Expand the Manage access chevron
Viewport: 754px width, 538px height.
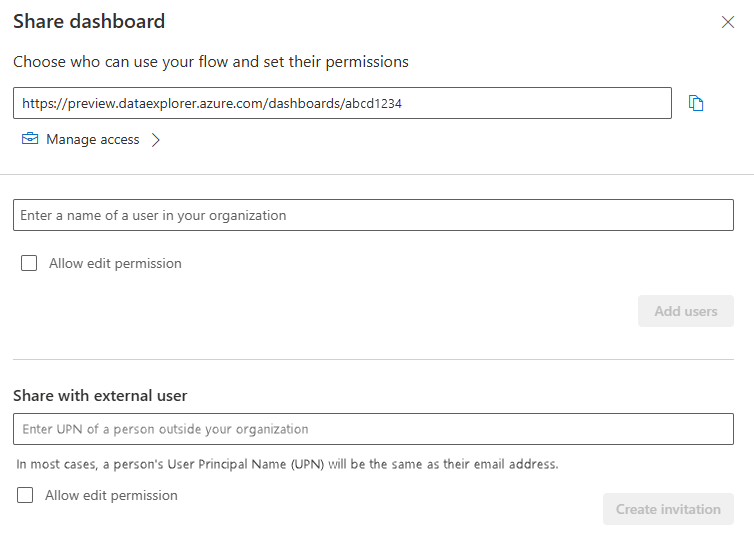click(155, 140)
